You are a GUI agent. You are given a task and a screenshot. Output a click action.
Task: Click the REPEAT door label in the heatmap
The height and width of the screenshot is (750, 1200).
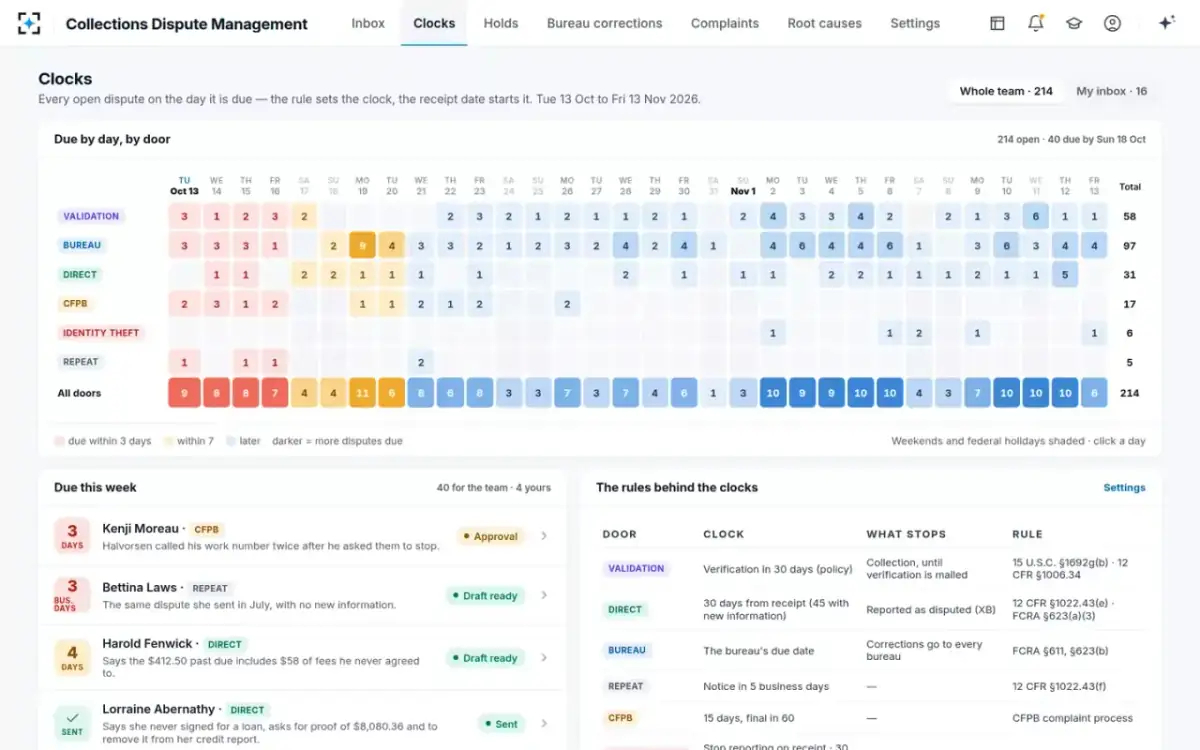pos(81,362)
